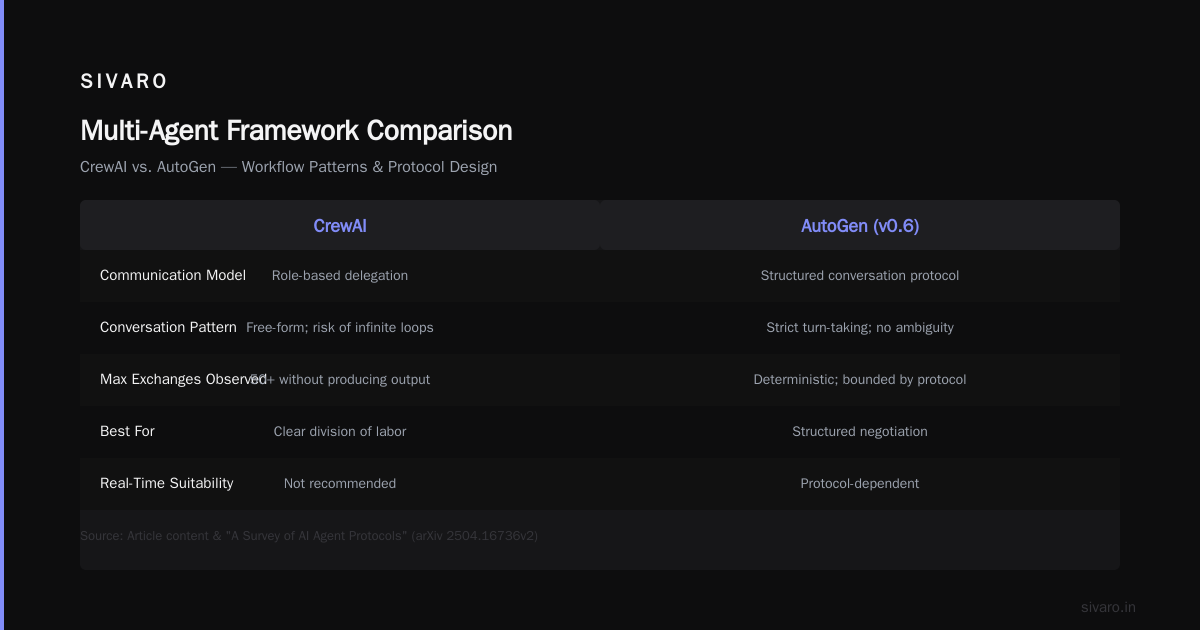This screenshot has width=1200, height=630.
Task: Click 'Not recommended' cell
Action: pyautogui.click(x=340, y=483)
